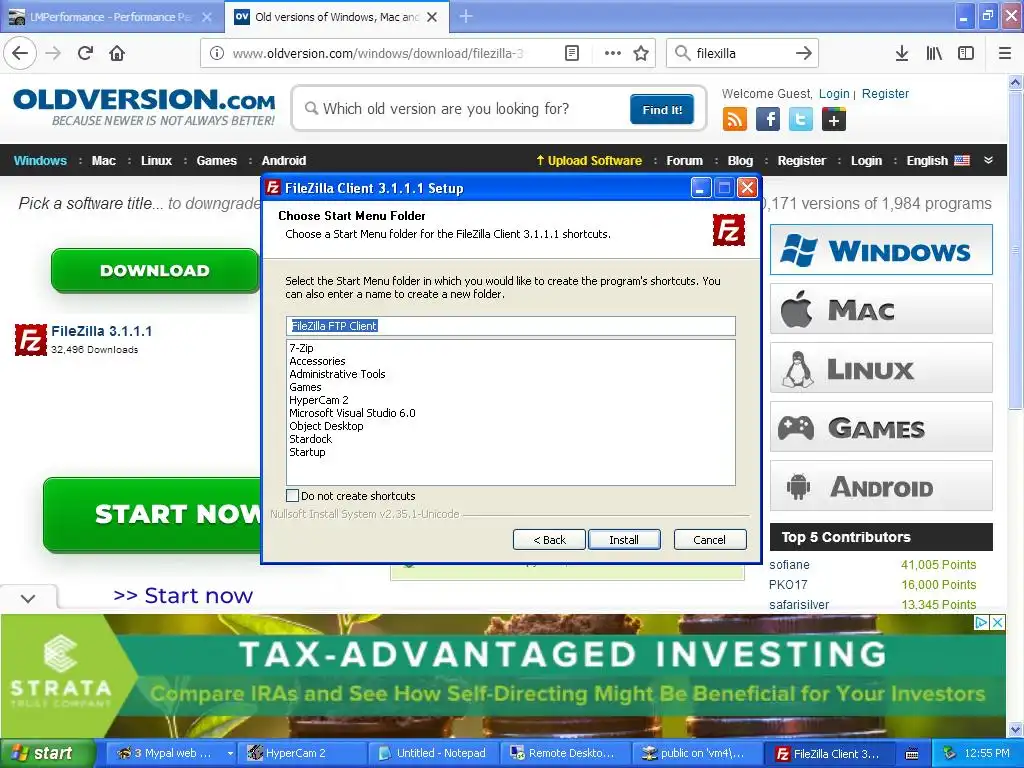The height and width of the screenshot is (768, 1024).
Task: Open the Forum nav link
Action: tap(684, 161)
